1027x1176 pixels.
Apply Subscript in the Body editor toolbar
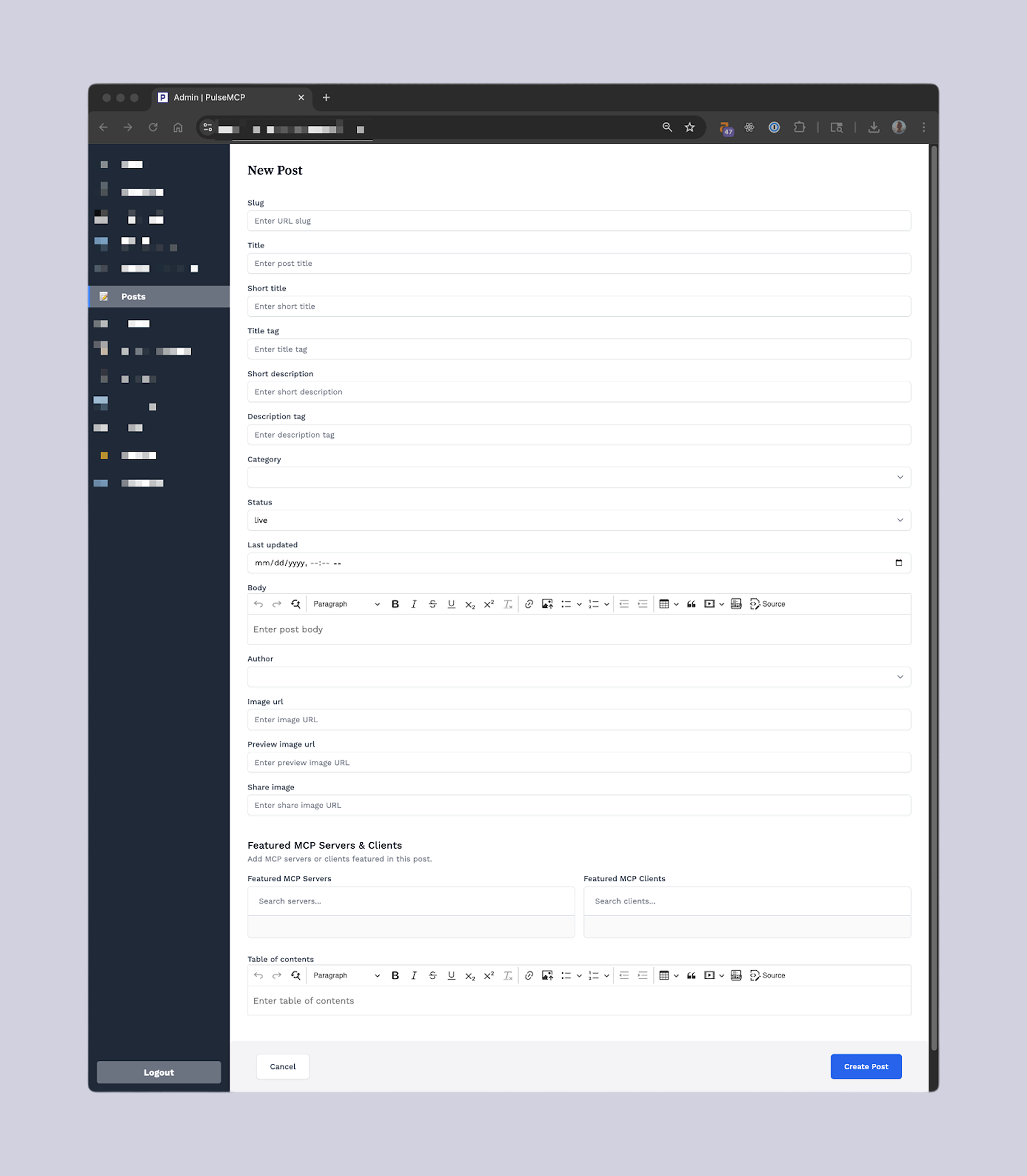[x=470, y=604]
